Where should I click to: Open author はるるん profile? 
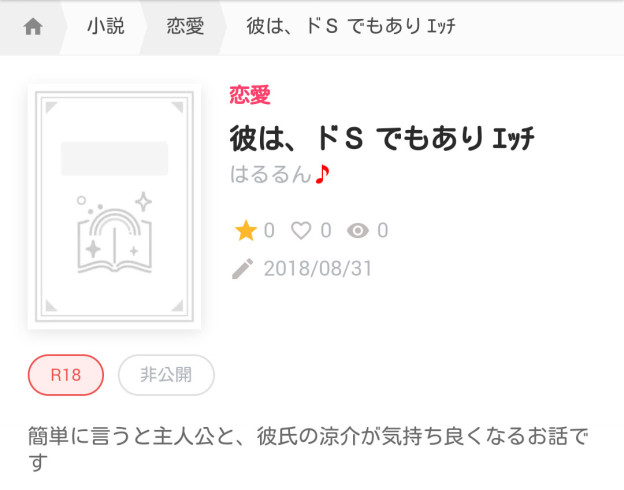270,174
